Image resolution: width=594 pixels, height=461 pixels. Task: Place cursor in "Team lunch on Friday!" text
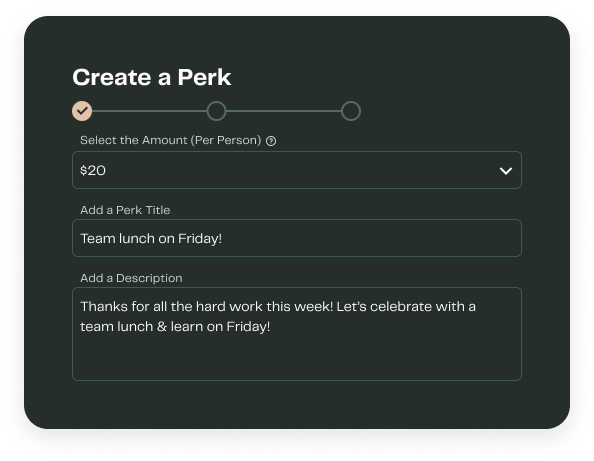[151, 239]
